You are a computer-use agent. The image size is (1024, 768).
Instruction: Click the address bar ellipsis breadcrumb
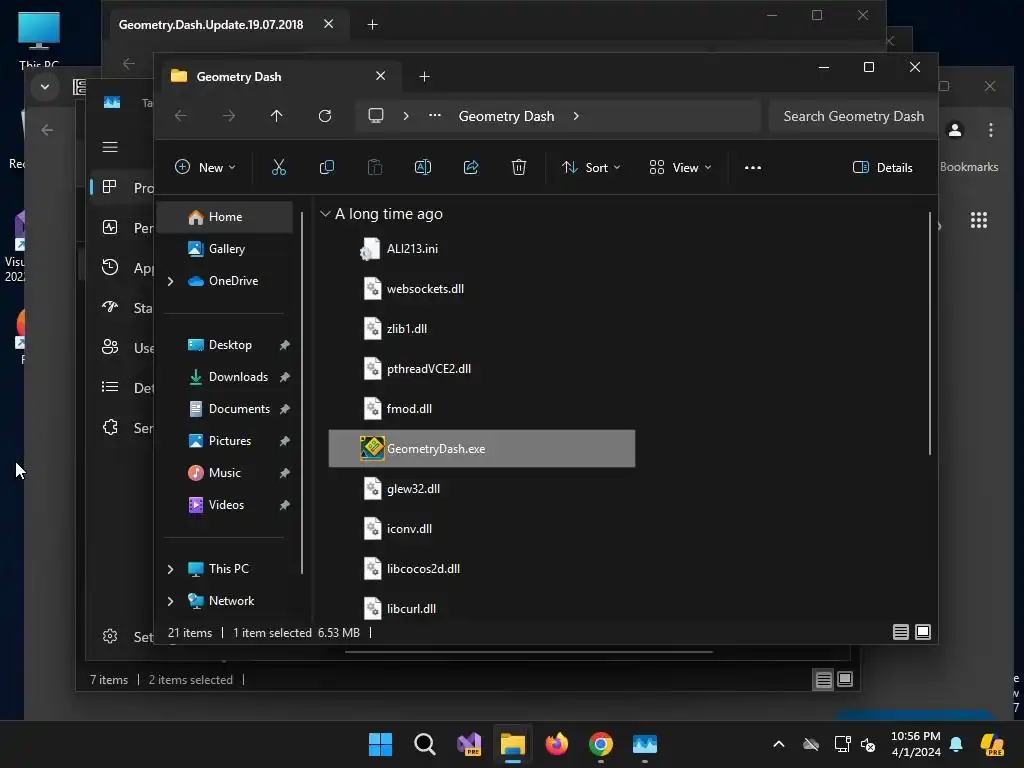[x=435, y=116]
